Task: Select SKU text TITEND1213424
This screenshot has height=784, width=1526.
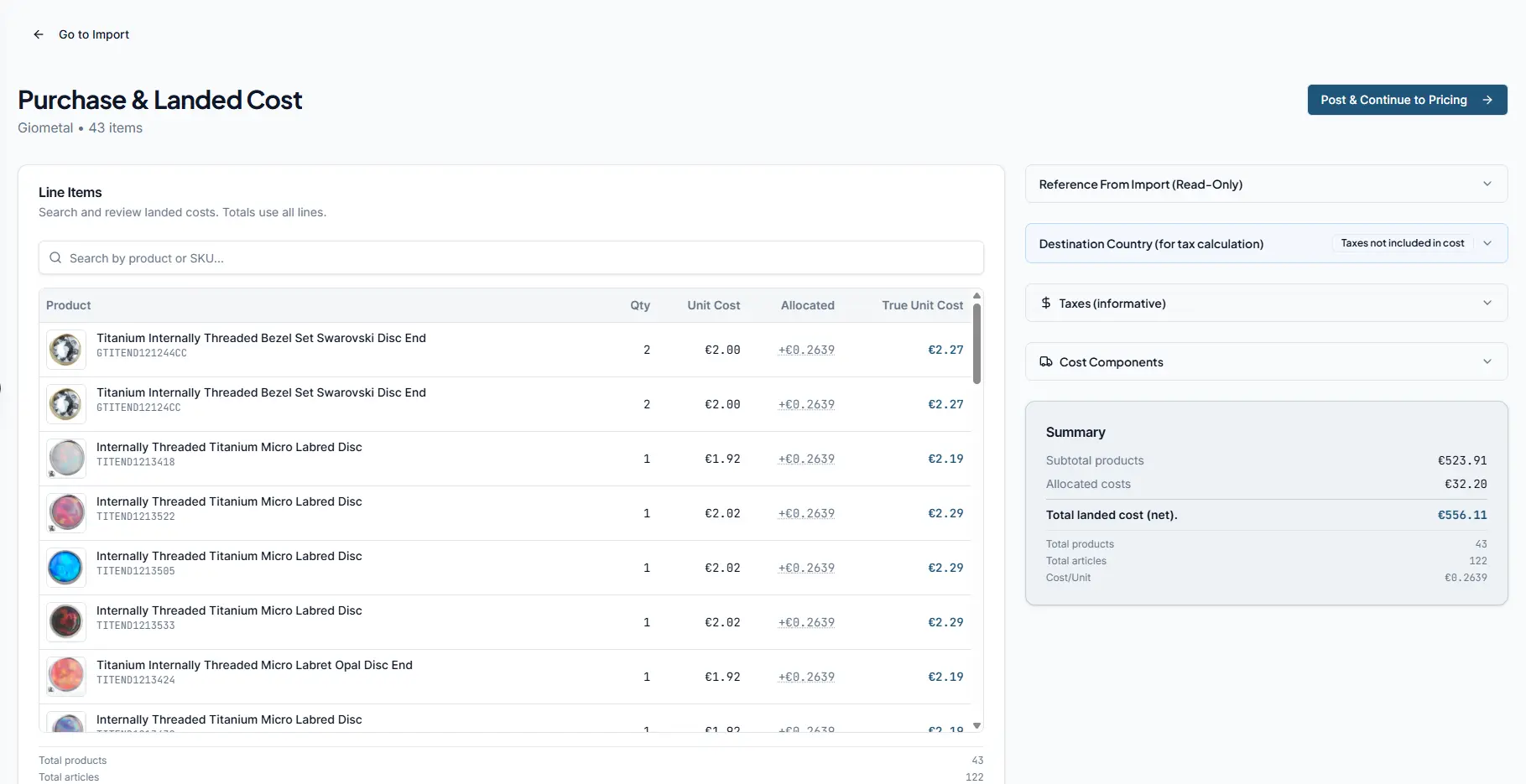Action: [x=136, y=680]
